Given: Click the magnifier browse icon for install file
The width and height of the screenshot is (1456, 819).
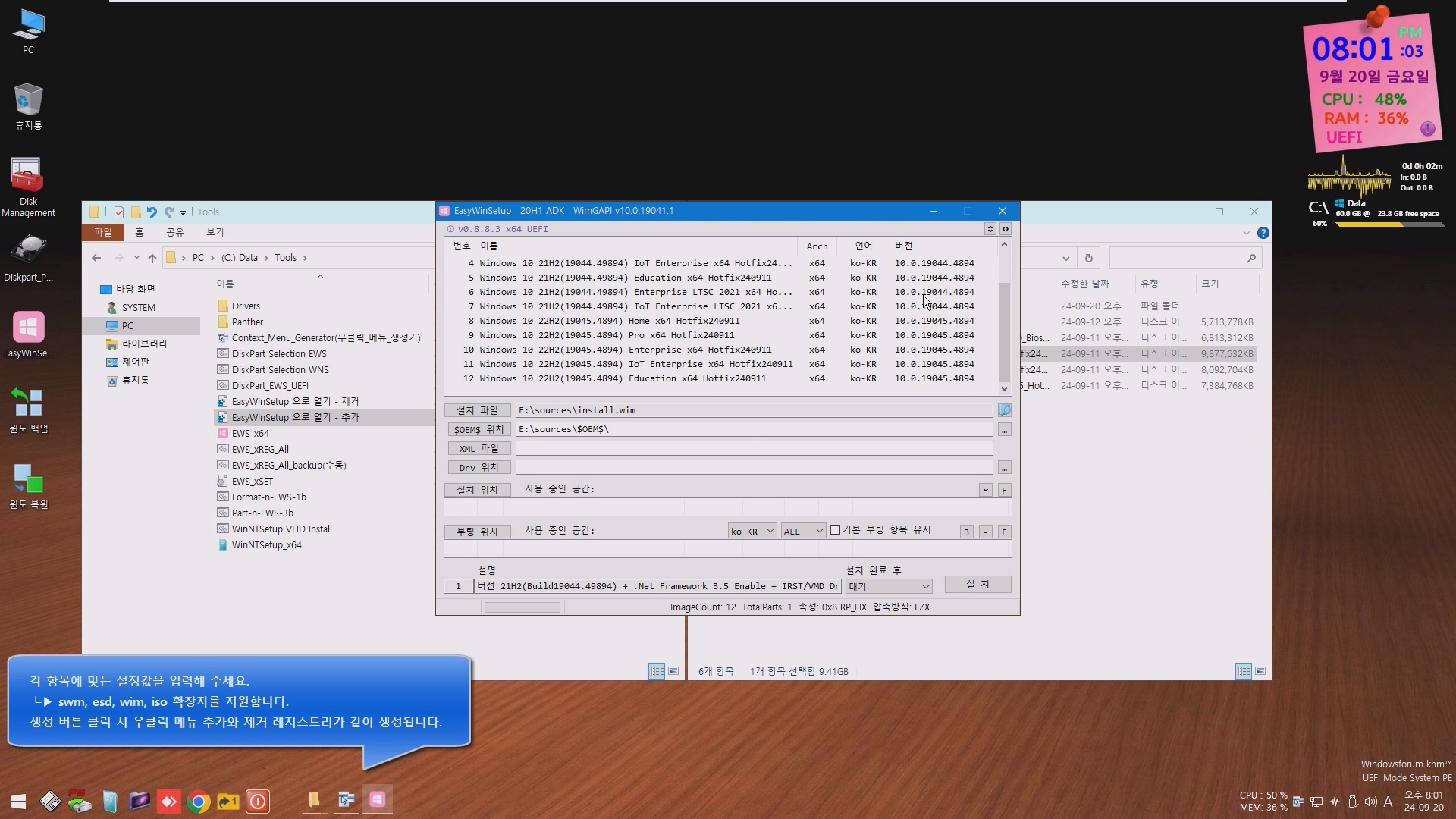Looking at the screenshot, I should pyautogui.click(x=1004, y=410).
